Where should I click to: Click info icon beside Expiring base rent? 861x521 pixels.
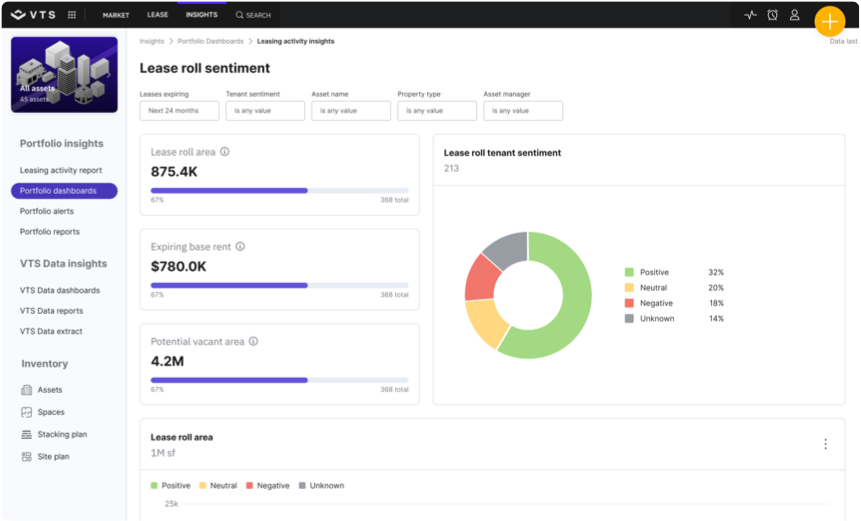[x=240, y=246]
